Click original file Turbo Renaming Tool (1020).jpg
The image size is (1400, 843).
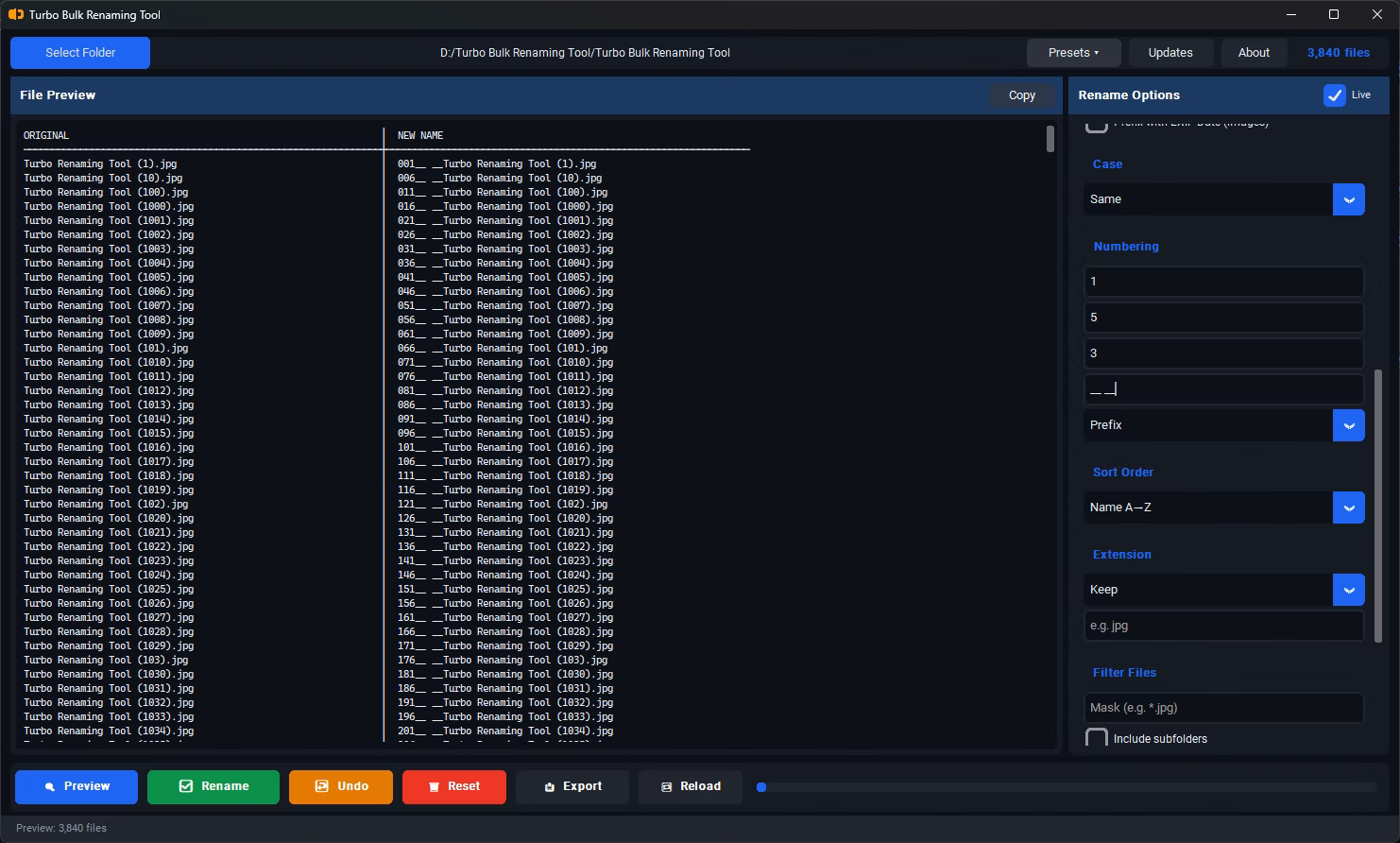(x=109, y=518)
